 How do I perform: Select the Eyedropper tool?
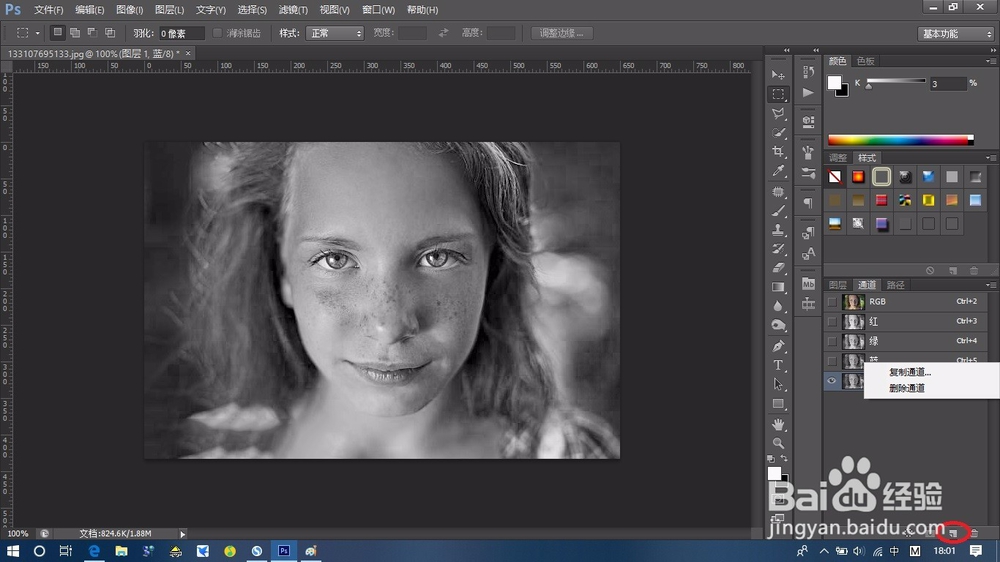(x=778, y=171)
